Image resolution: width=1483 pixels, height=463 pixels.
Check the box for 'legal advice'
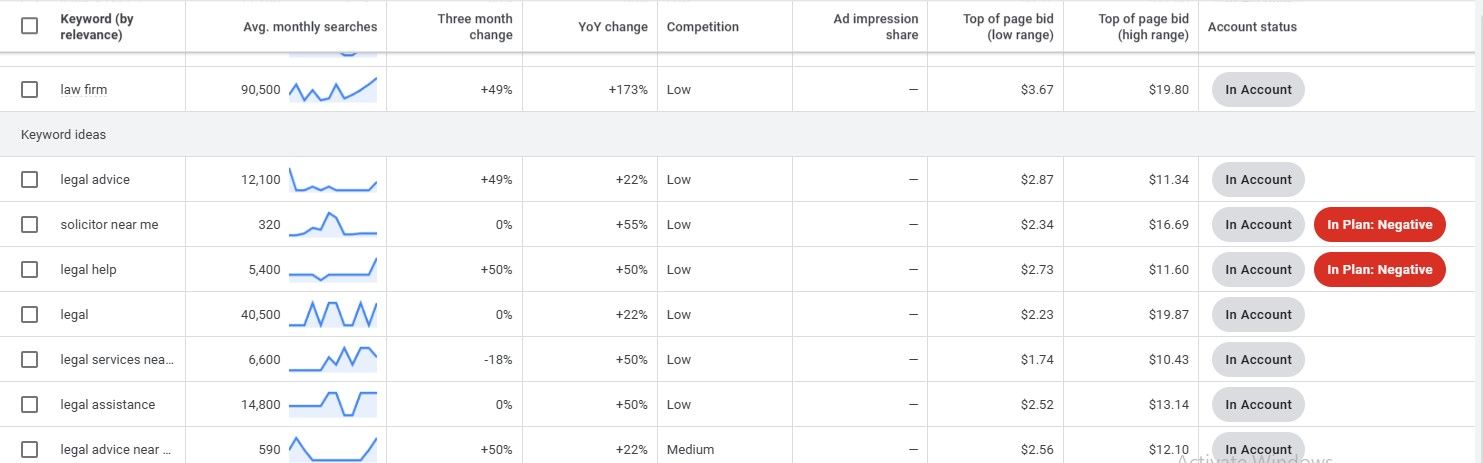[29, 179]
